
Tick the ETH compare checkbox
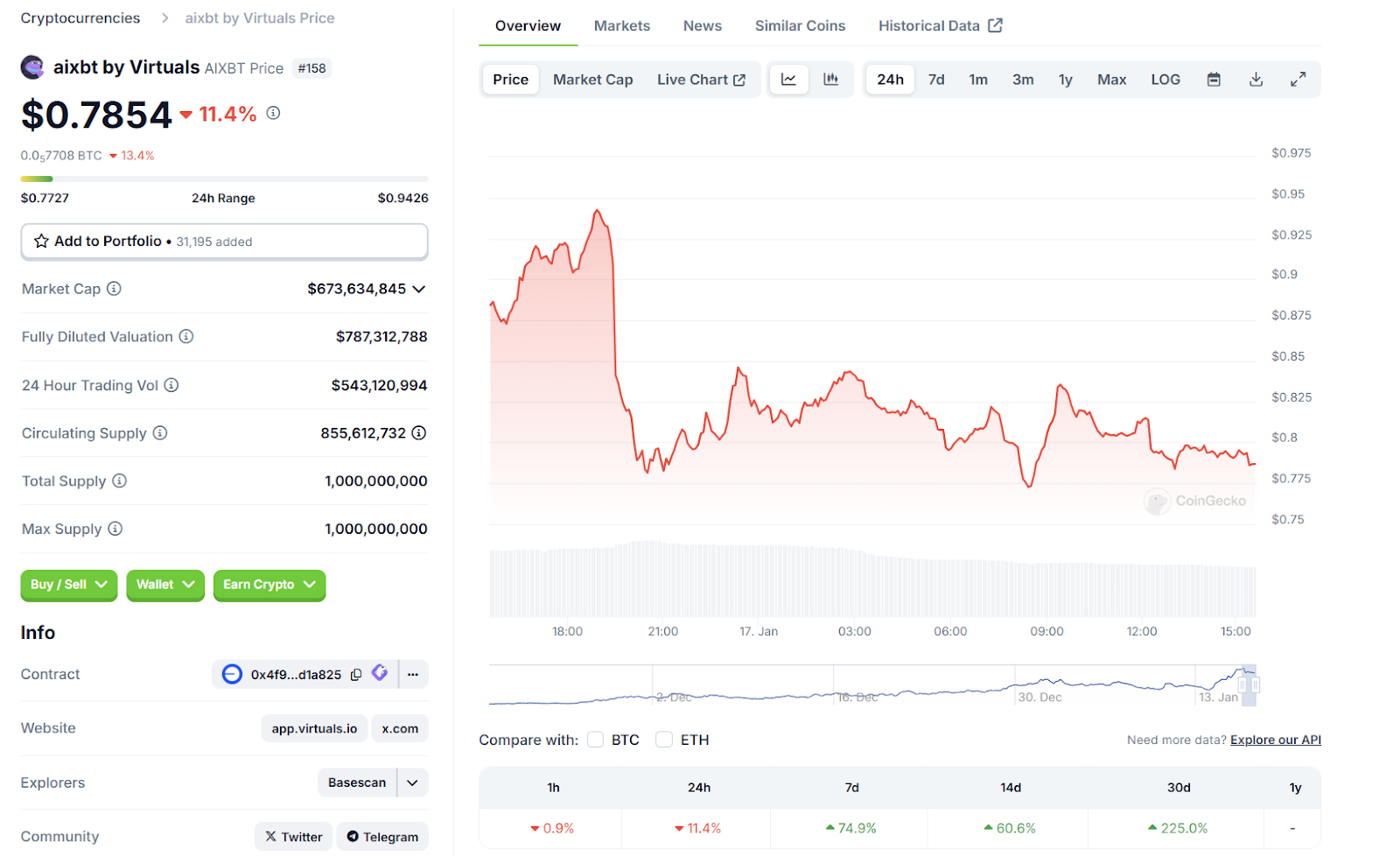(664, 740)
